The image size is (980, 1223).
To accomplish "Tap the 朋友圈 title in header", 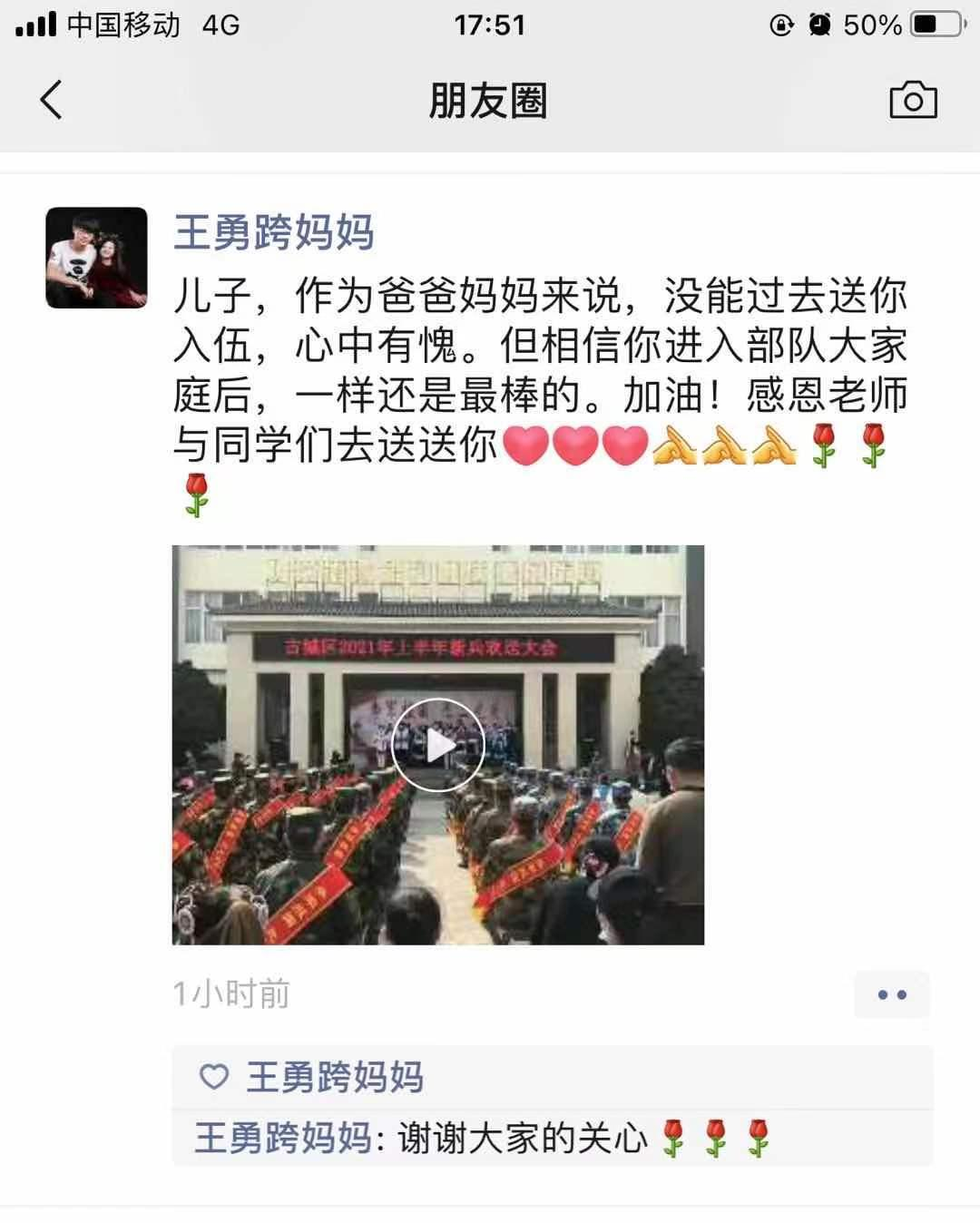I will [x=488, y=100].
